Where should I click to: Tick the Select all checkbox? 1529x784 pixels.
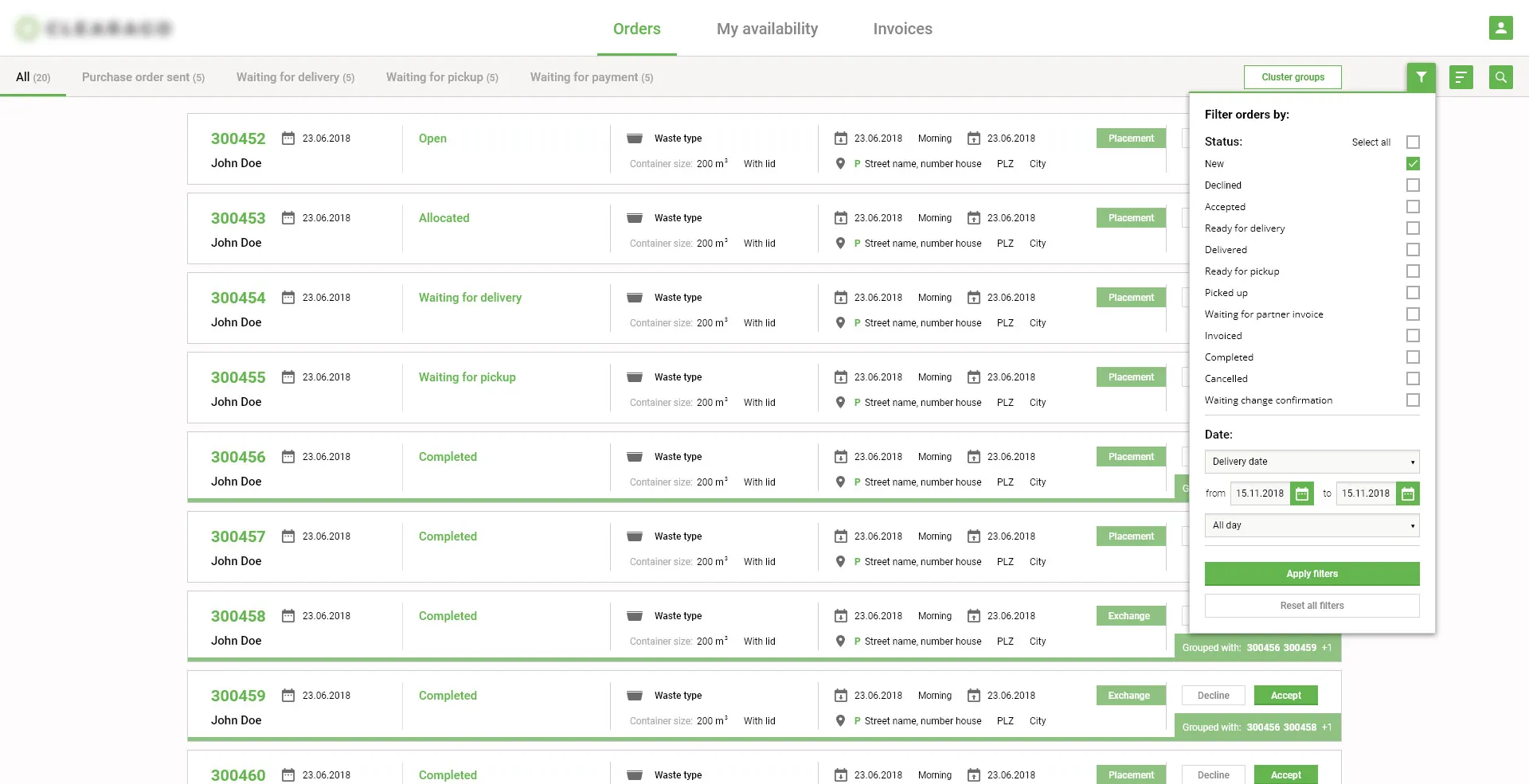coord(1413,142)
